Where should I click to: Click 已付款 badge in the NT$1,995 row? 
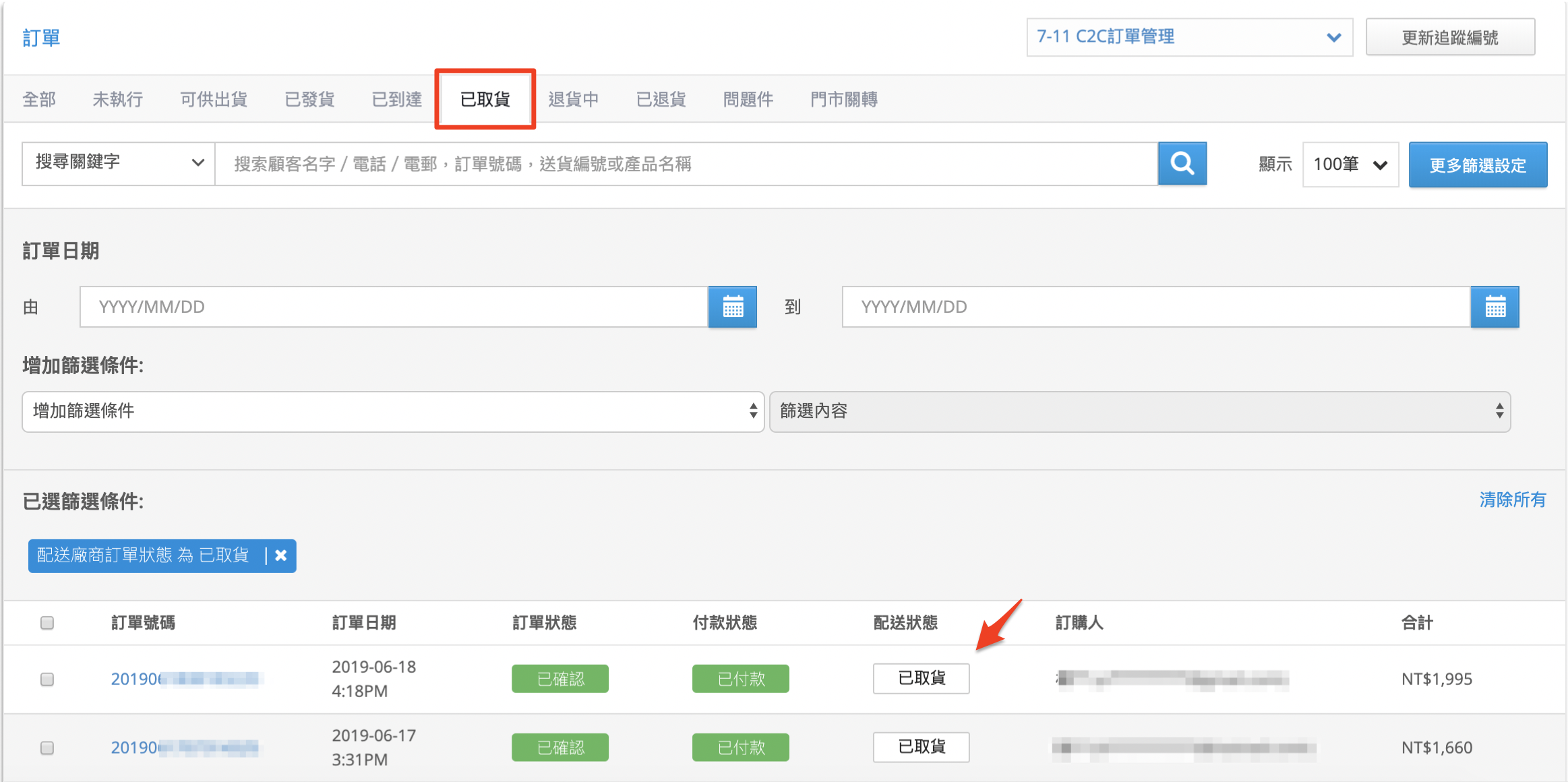(741, 679)
